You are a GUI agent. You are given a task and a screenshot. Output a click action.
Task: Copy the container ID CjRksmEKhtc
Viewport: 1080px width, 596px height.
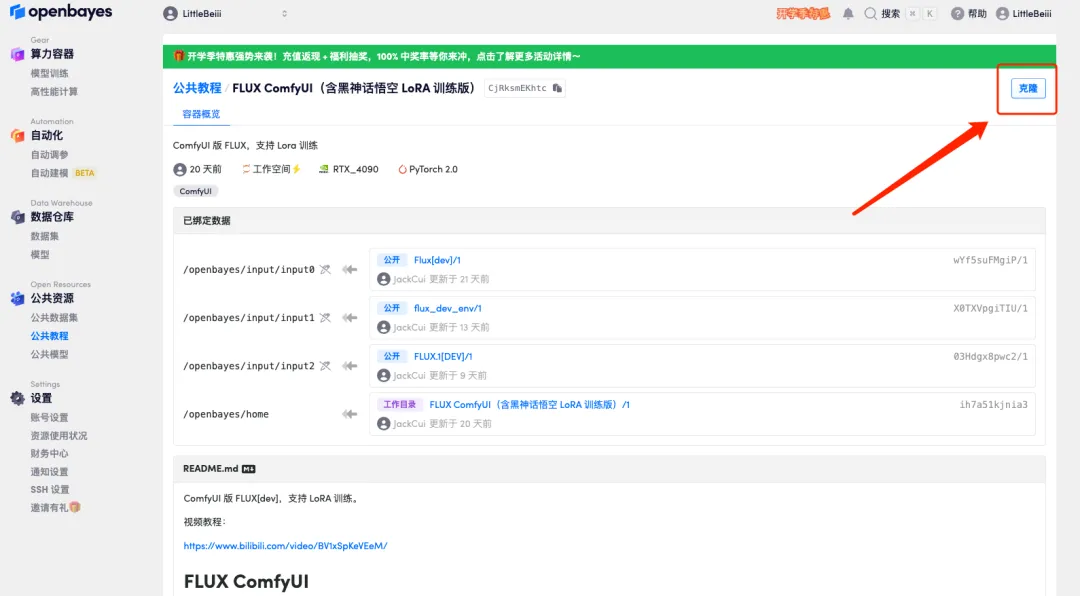558,88
